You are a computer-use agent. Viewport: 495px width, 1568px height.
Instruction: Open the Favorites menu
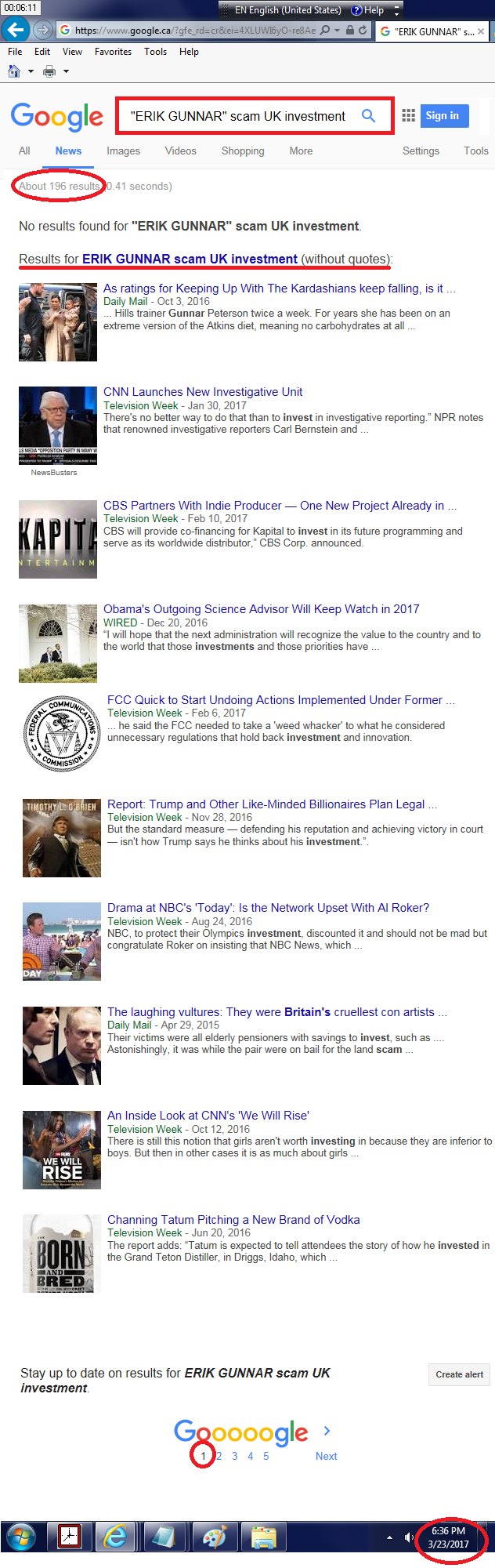coord(113,52)
